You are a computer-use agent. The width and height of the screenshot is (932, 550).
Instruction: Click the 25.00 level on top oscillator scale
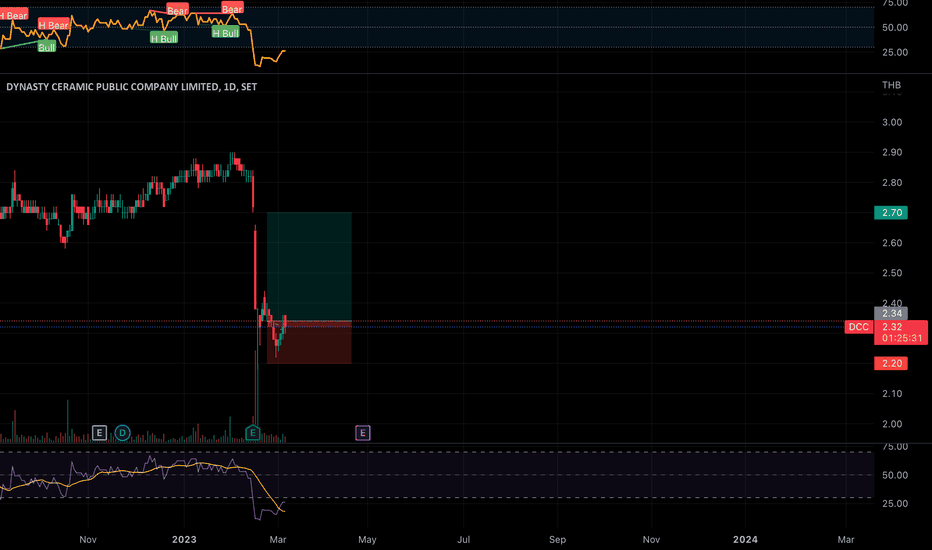(895, 52)
